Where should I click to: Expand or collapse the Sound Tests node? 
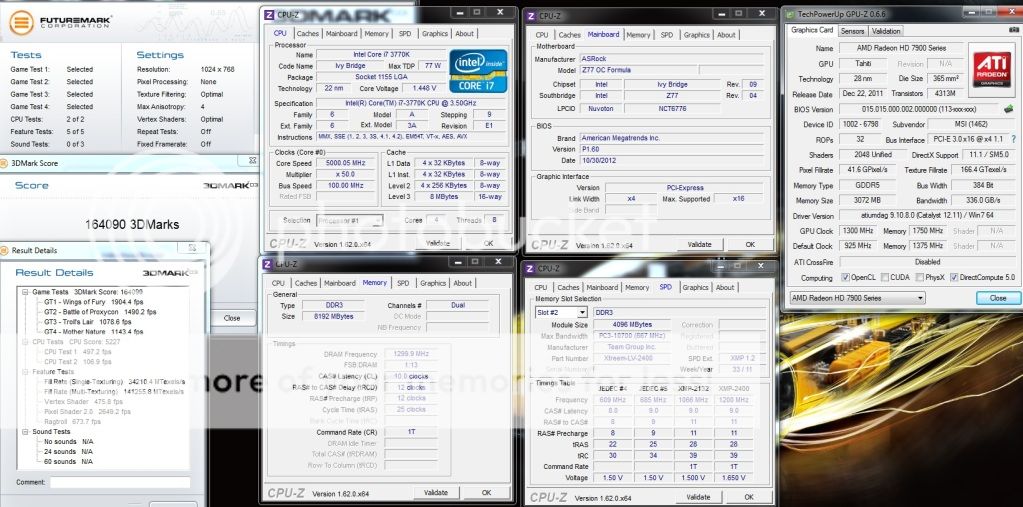24,432
